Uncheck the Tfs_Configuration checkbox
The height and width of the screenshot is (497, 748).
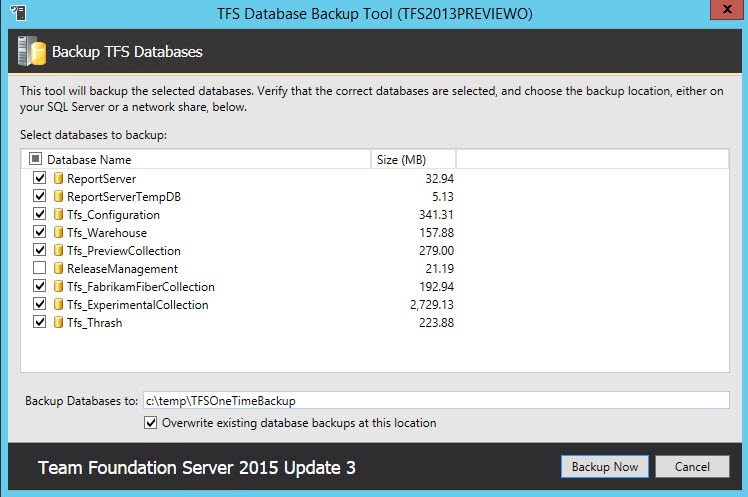(40, 214)
